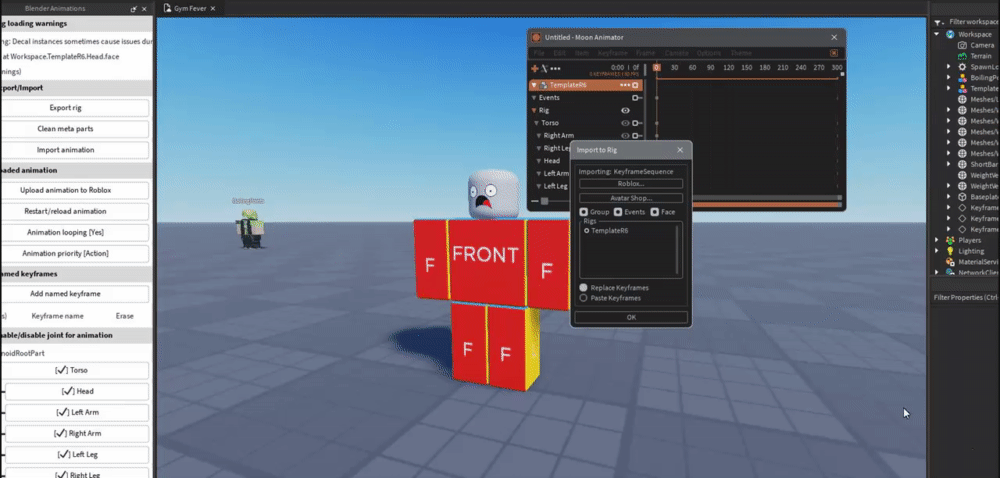Click the Roblox... import button
Viewport: 1000px width, 478px height.
click(x=631, y=184)
